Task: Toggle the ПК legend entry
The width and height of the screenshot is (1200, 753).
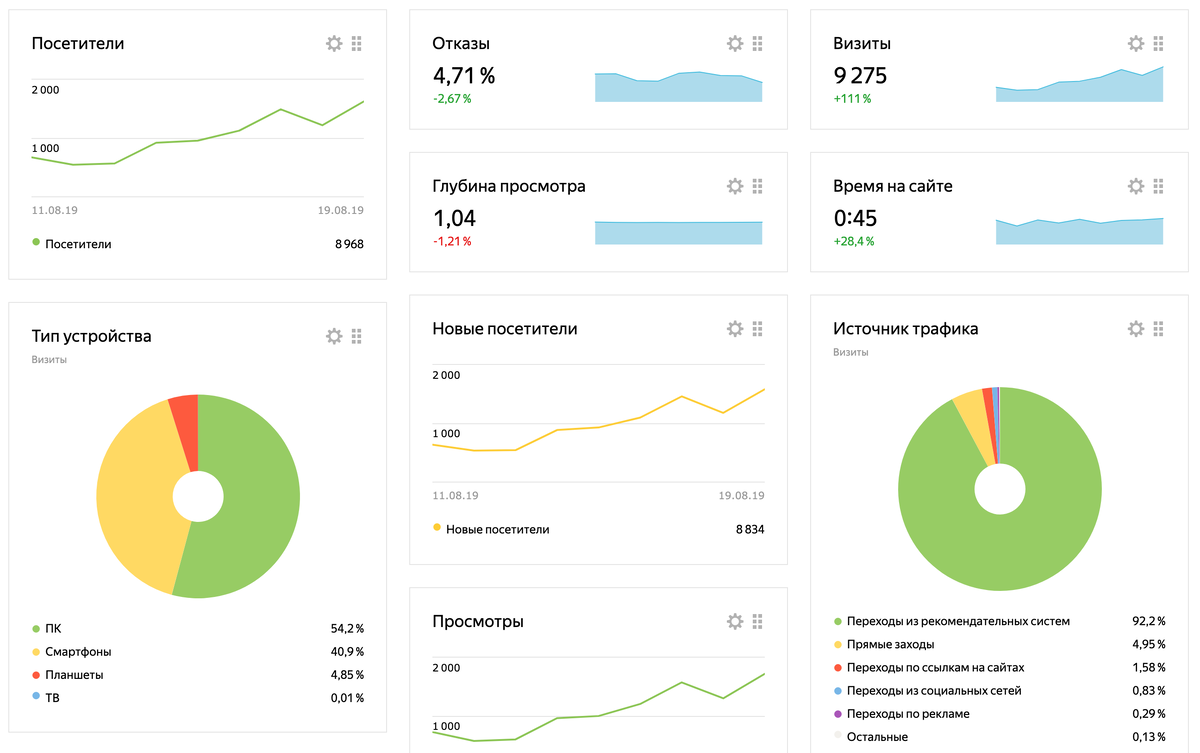Action: pos(47,629)
